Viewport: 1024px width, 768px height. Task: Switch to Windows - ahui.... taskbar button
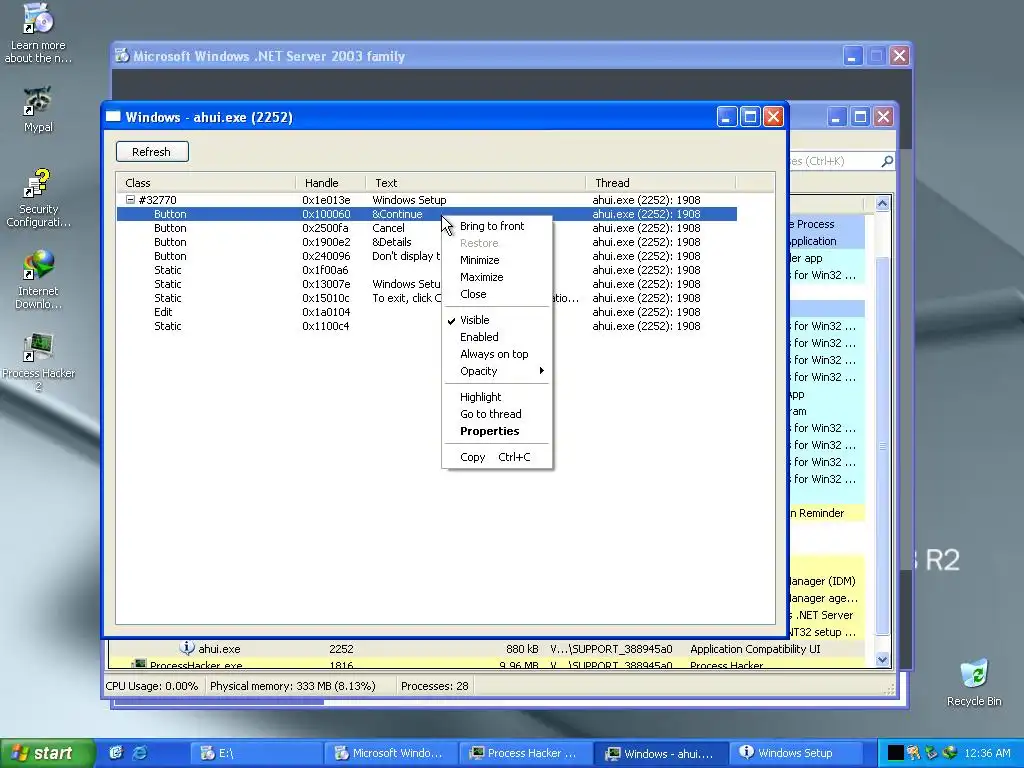(661, 753)
